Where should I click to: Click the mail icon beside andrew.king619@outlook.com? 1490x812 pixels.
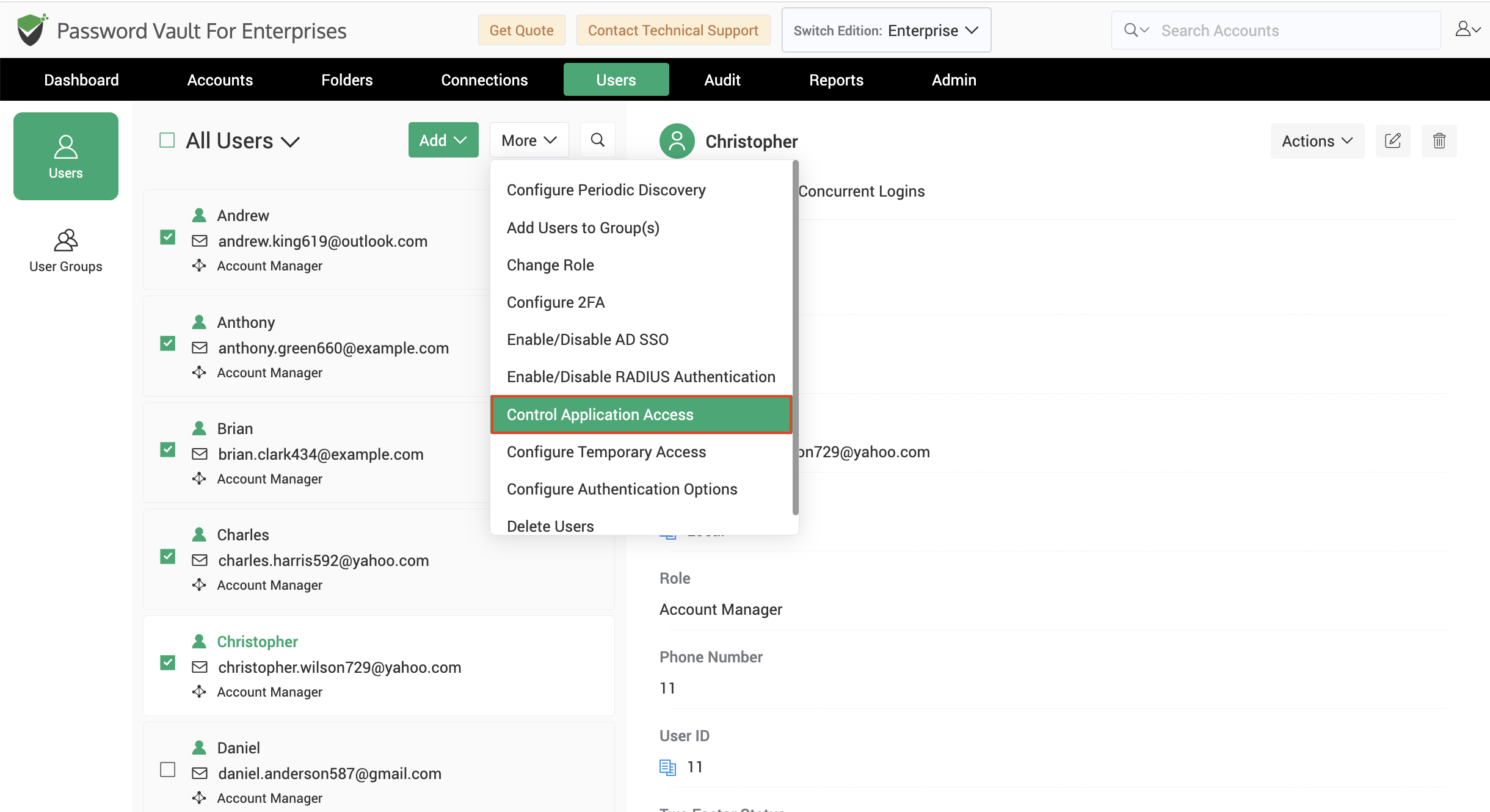[200, 241]
